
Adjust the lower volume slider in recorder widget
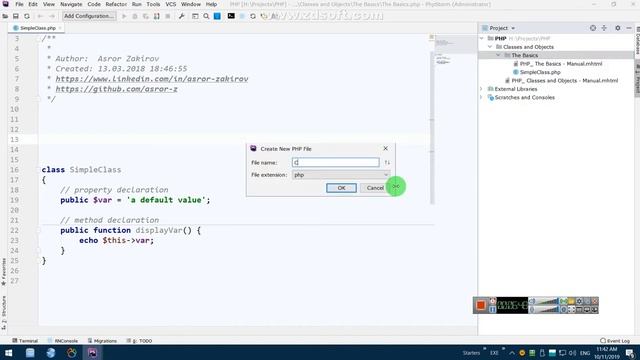[x=548, y=309]
